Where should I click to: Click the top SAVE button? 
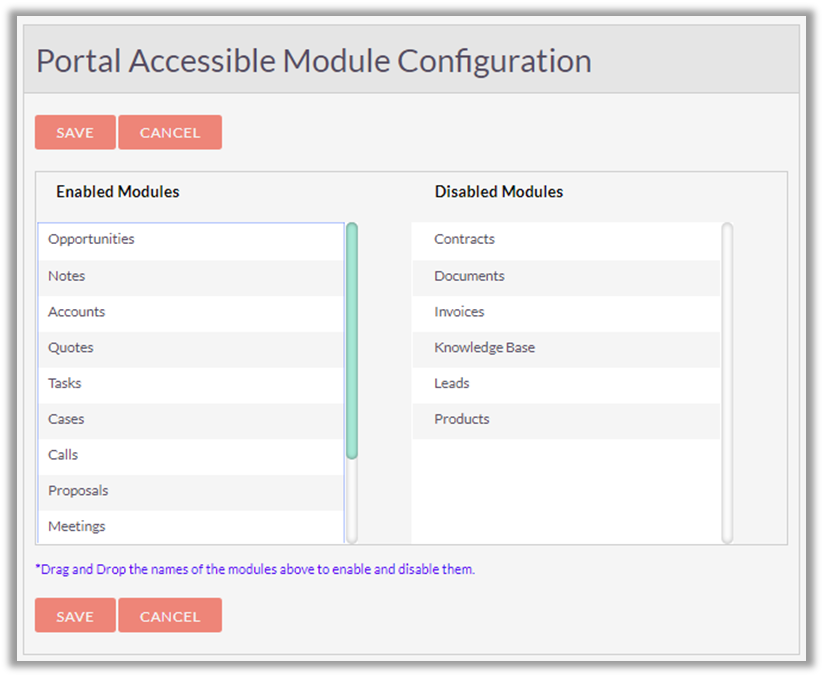tap(75, 133)
